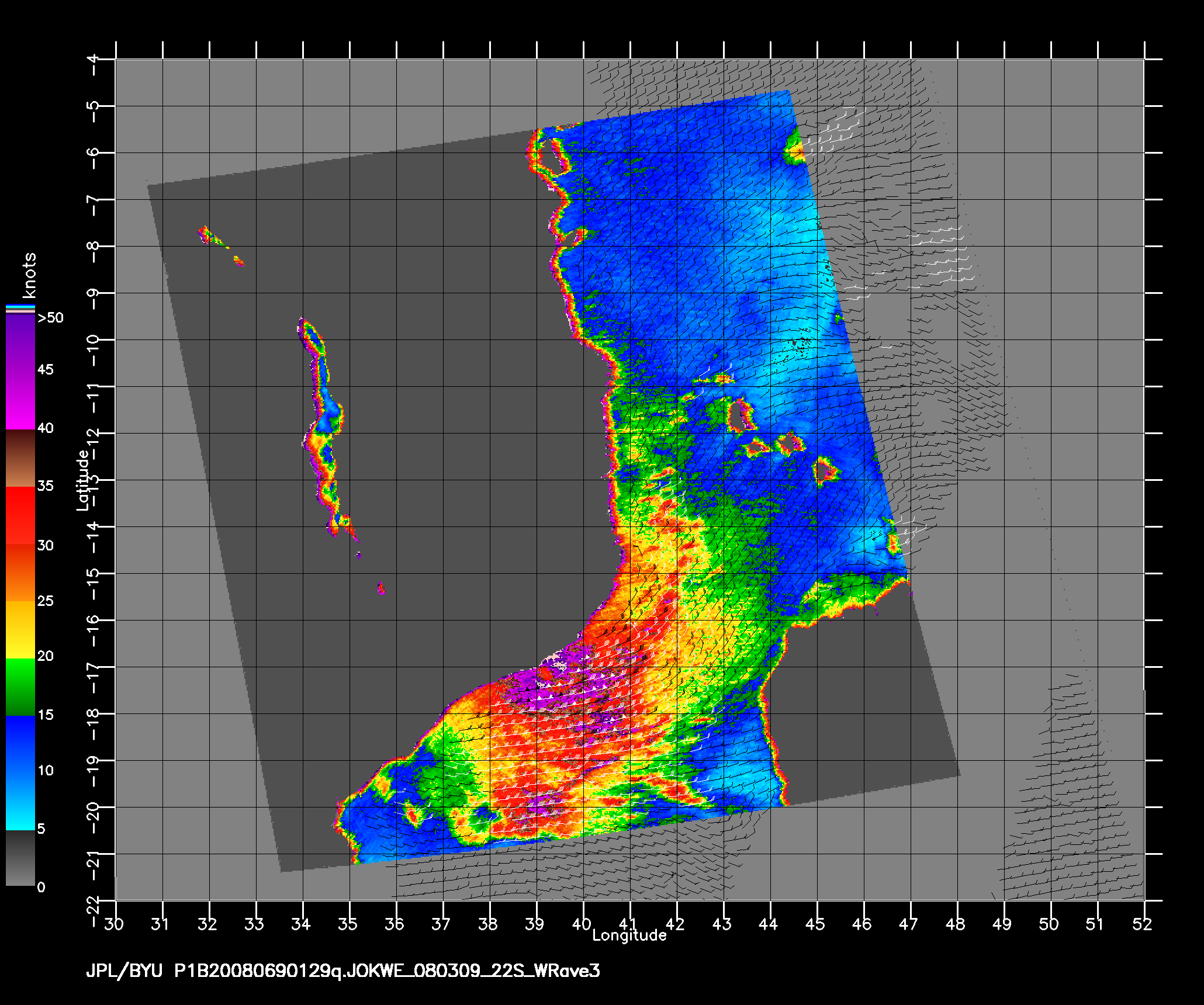Click the '33' longitude tick label
Screen dimensions: 1204x1005
254,924
